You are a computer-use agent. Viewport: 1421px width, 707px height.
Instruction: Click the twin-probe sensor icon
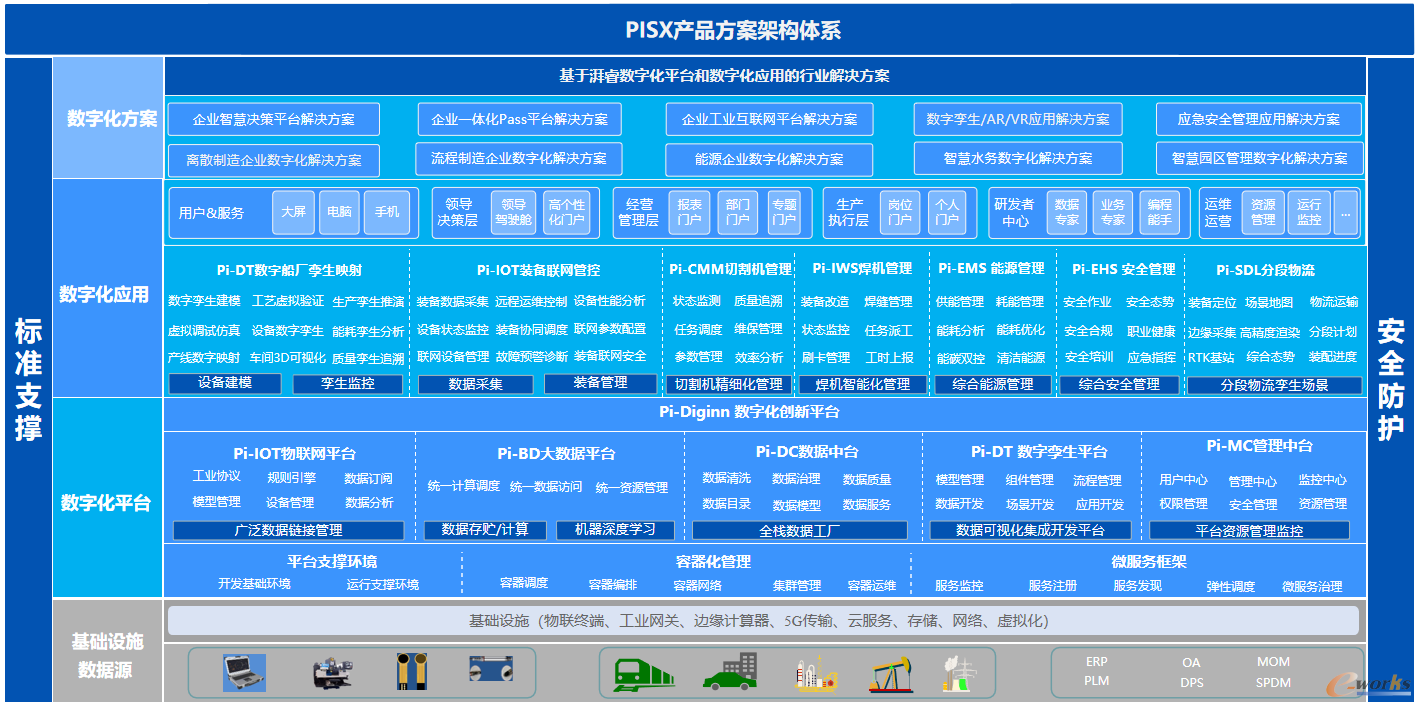(x=409, y=673)
